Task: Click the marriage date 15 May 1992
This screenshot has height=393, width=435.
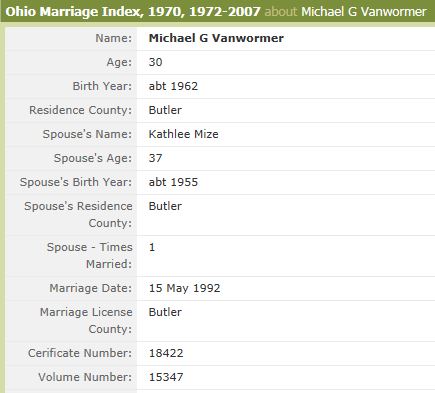Action: (x=184, y=288)
